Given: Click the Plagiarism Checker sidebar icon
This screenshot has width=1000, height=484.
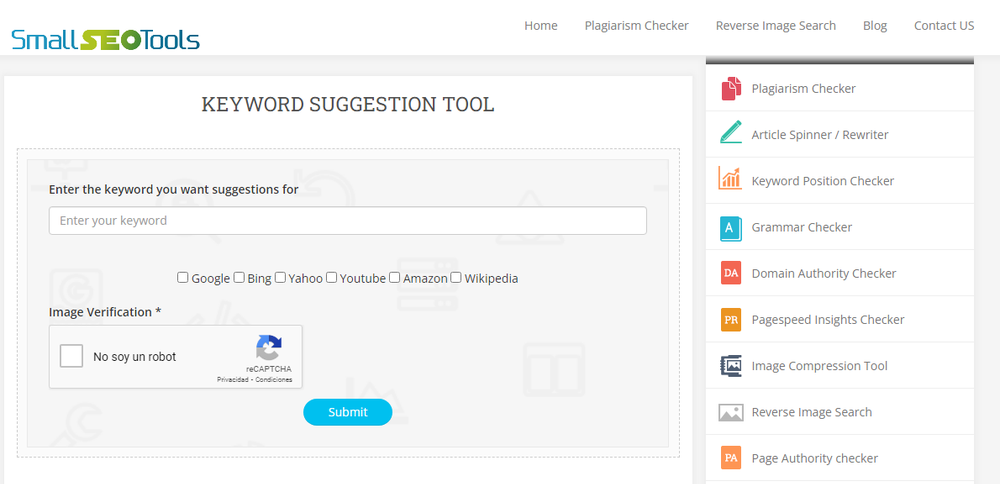Looking at the screenshot, I should (731, 88).
